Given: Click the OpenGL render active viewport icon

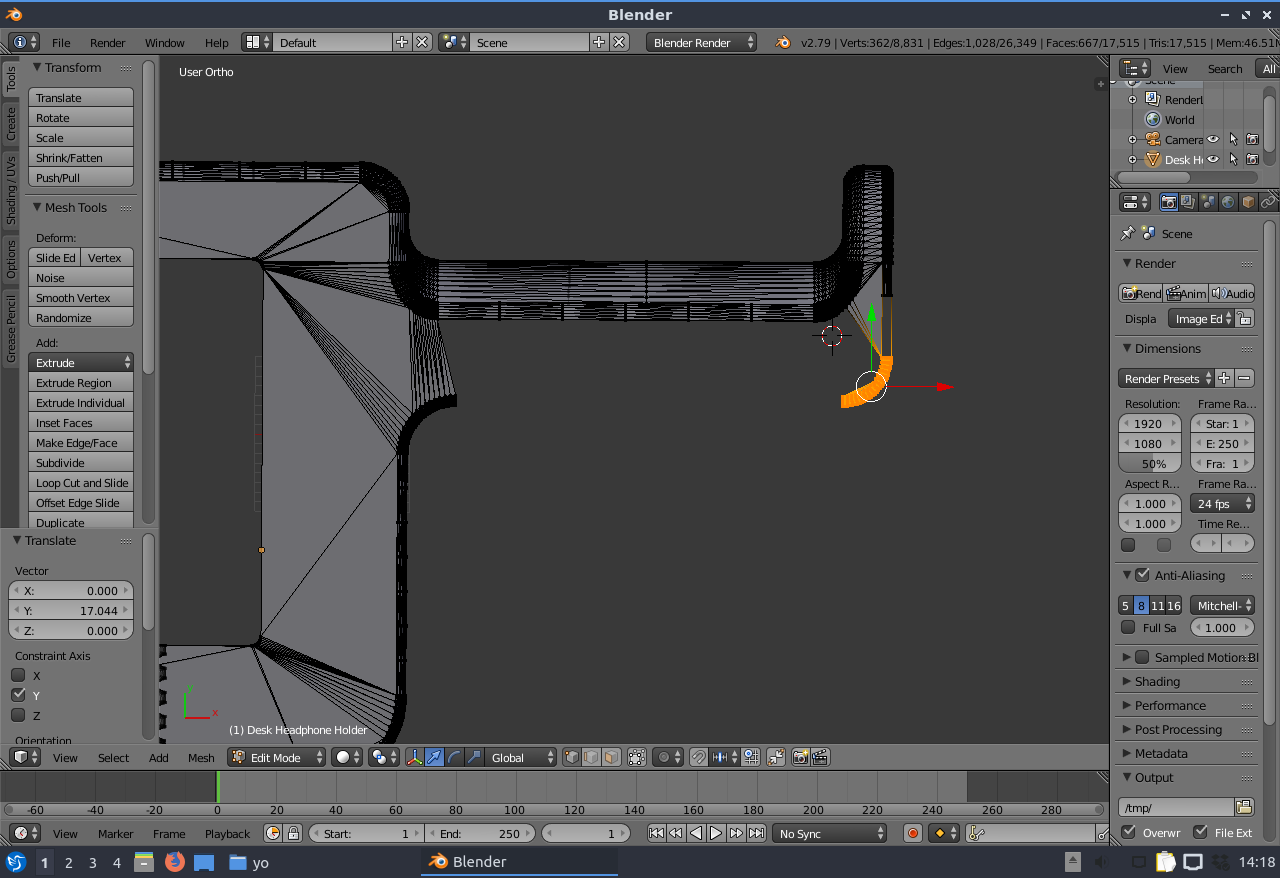Looking at the screenshot, I should point(800,758).
